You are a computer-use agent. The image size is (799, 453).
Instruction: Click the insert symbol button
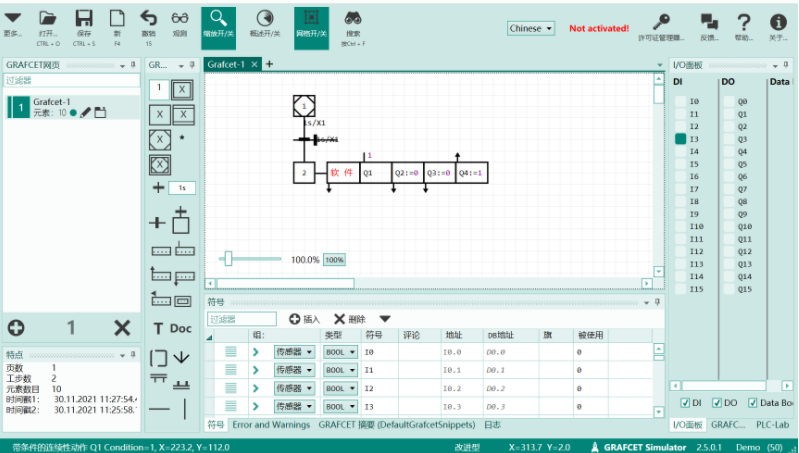[x=304, y=319]
